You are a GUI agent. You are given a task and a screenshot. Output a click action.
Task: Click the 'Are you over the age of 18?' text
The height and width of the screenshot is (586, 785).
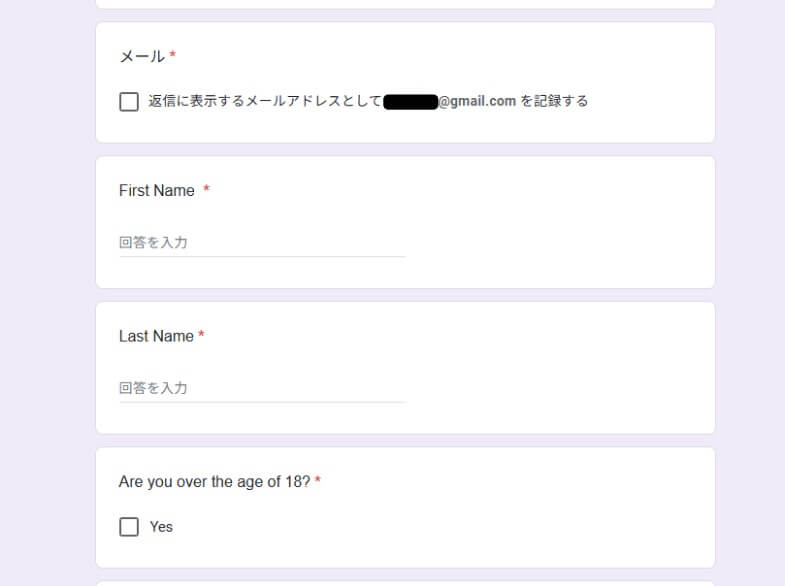(x=214, y=482)
